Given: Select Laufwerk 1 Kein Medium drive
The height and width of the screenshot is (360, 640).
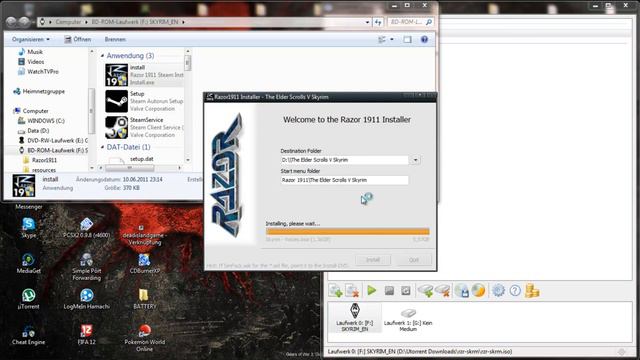Looking at the screenshot, I should click(x=408, y=319).
